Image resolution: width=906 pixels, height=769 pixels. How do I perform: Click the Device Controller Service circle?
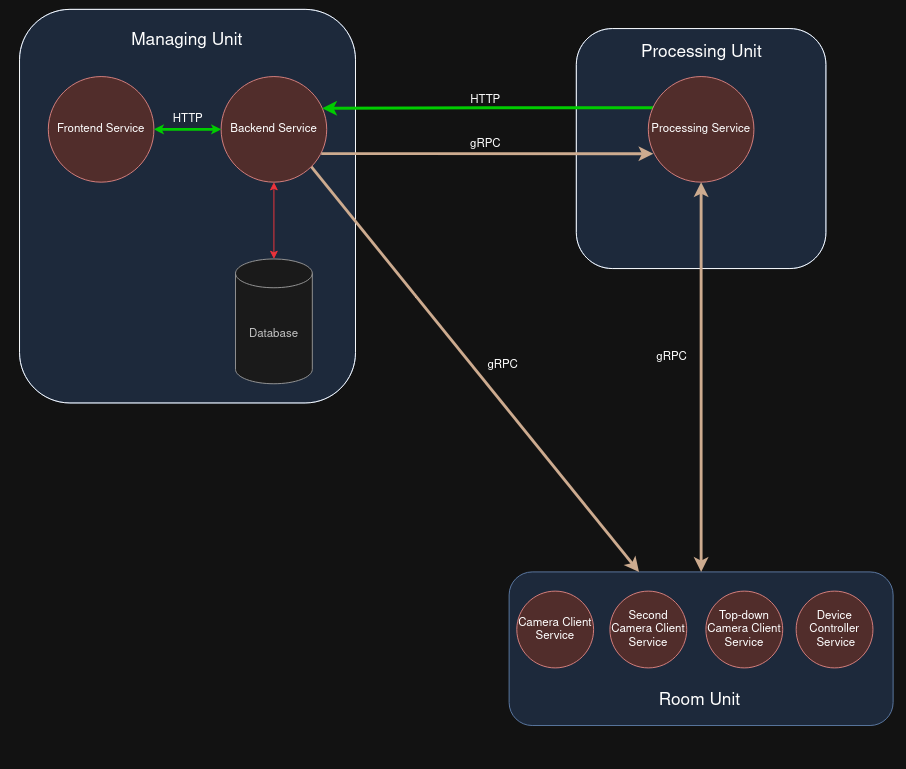[x=835, y=629]
